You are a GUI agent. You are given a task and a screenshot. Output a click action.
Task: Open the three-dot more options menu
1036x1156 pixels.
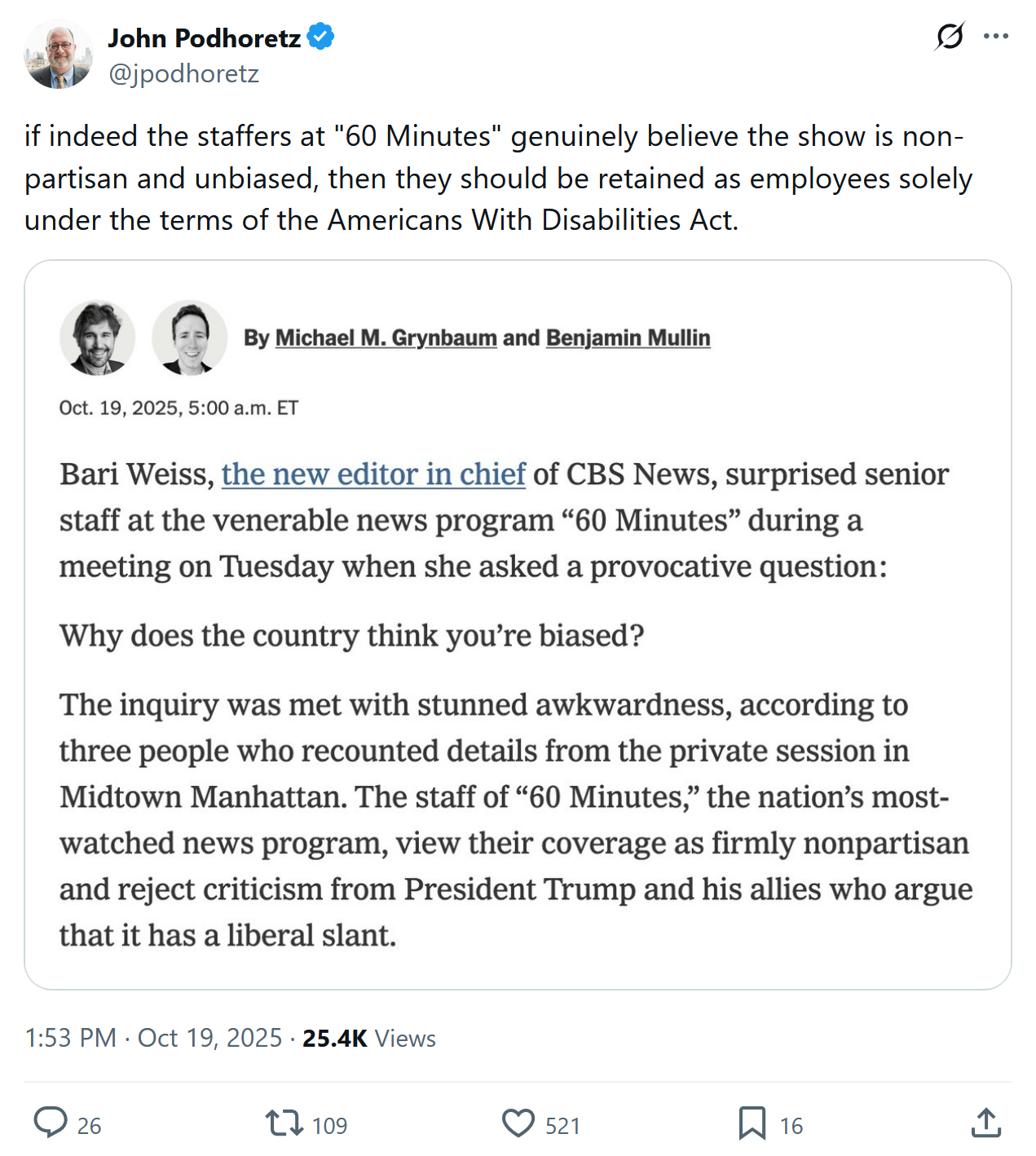pyautogui.click(x=996, y=37)
